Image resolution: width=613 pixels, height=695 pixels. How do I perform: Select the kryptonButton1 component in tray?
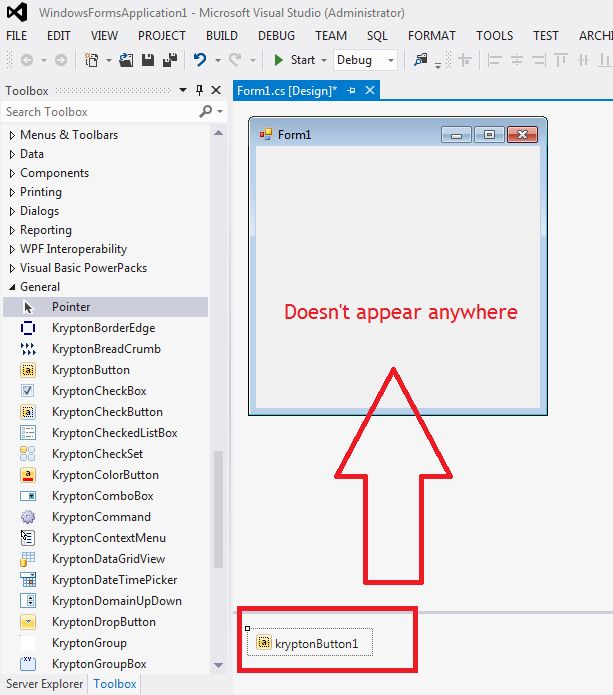(x=310, y=642)
